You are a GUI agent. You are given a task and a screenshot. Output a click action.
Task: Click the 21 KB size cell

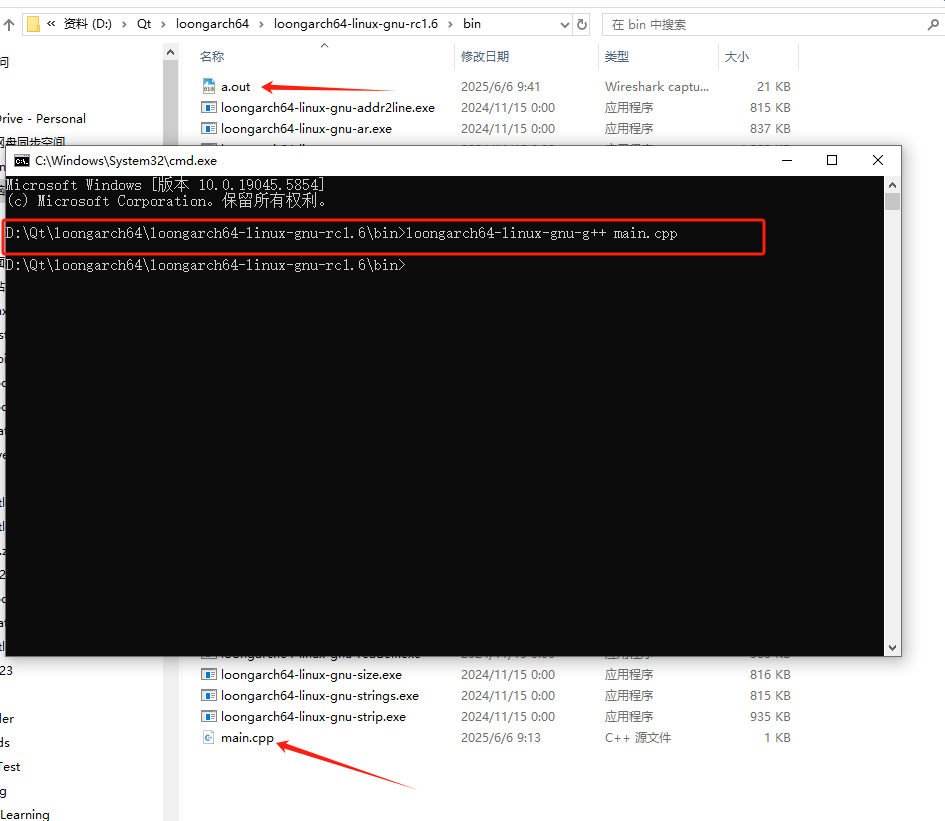pyautogui.click(x=773, y=87)
